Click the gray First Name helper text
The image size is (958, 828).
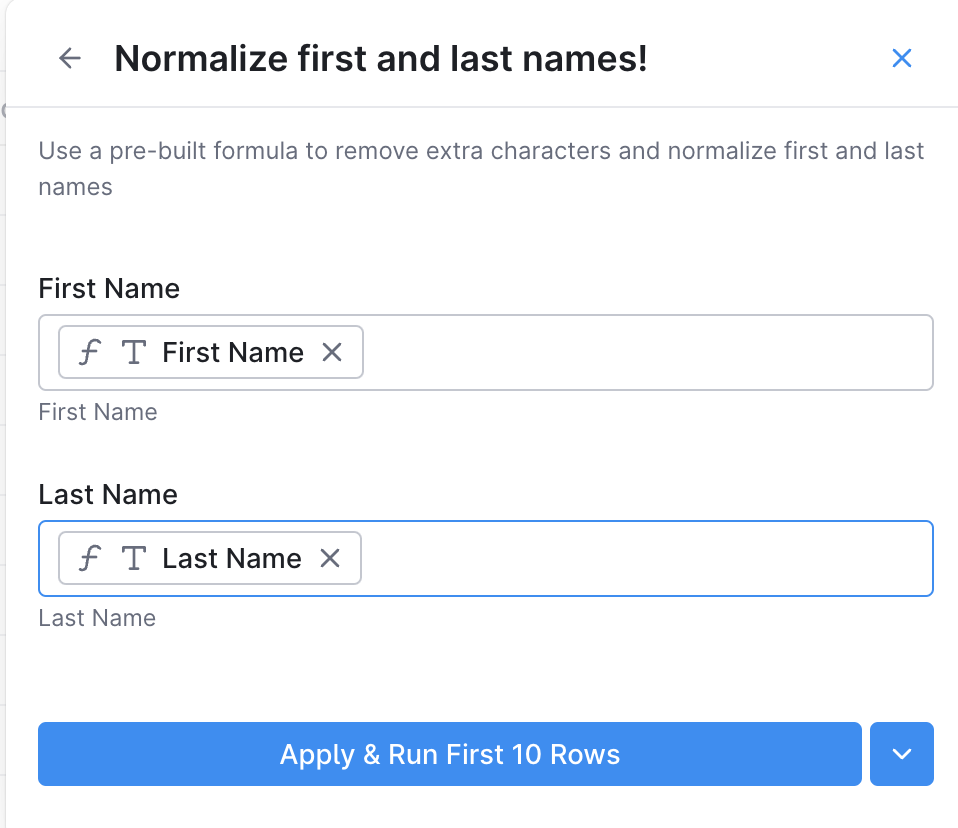[98, 412]
